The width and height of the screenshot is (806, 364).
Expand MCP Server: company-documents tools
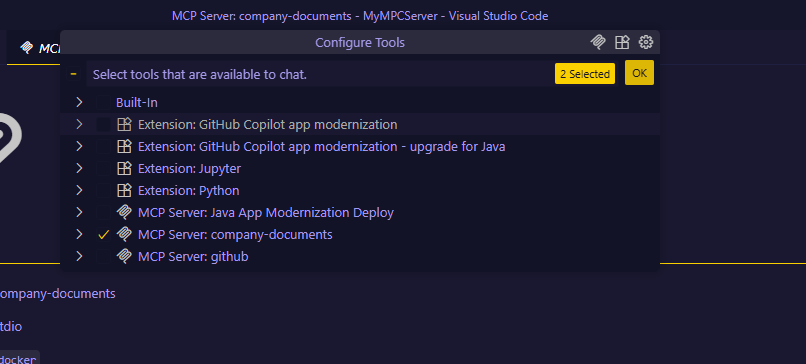pos(79,234)
